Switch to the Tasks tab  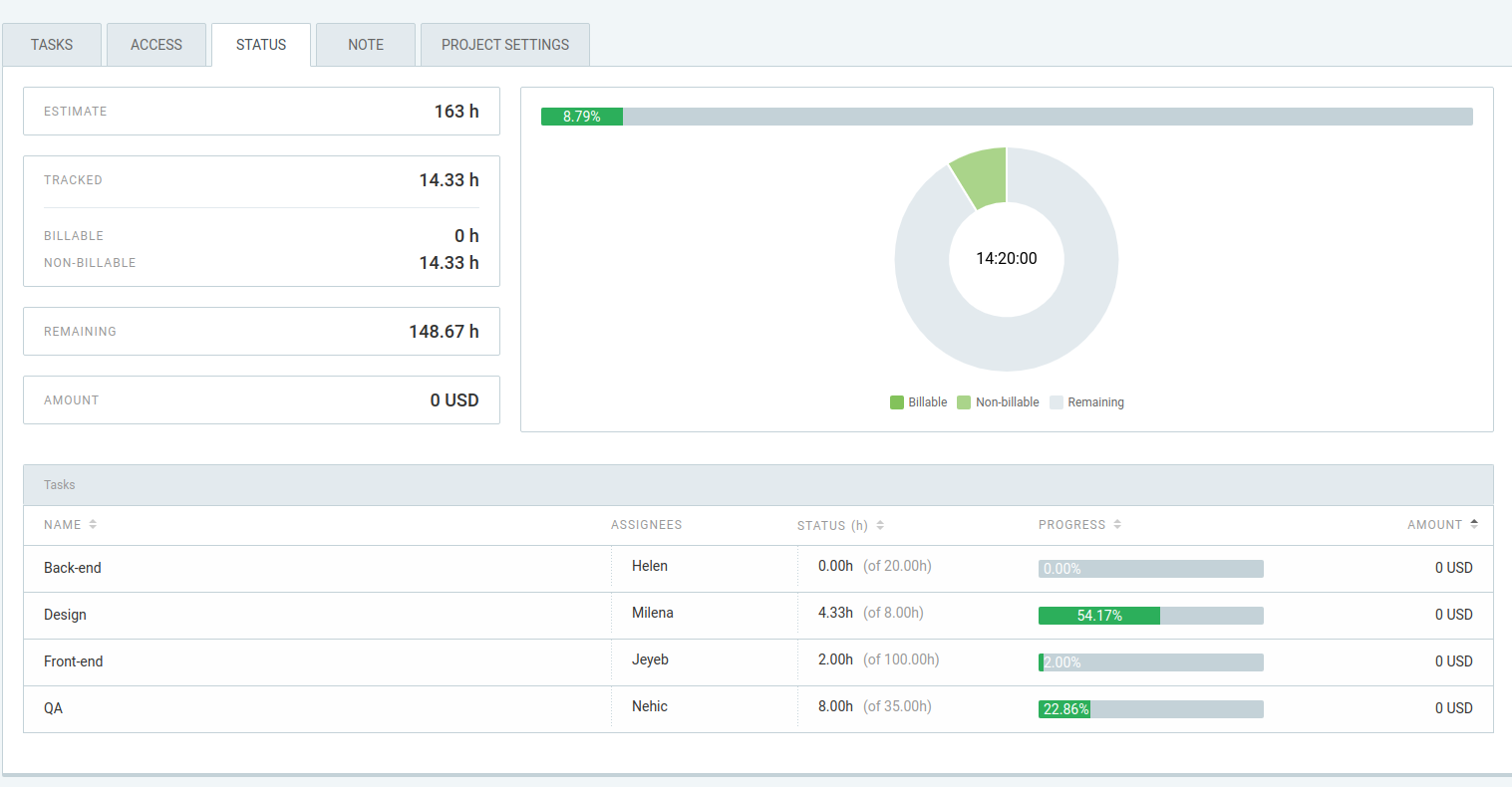[x=52, y=45]
